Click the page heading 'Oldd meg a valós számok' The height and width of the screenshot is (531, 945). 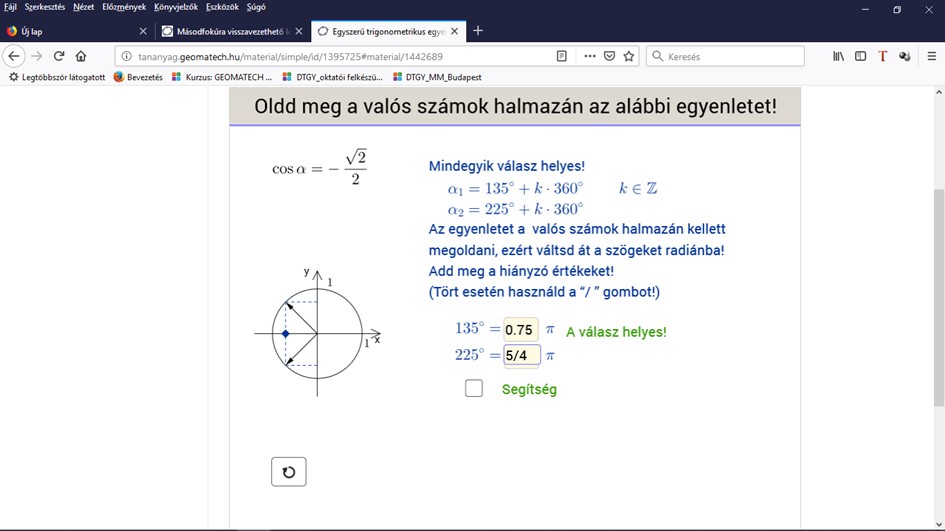pyautogui.click(x=515, y=106)
